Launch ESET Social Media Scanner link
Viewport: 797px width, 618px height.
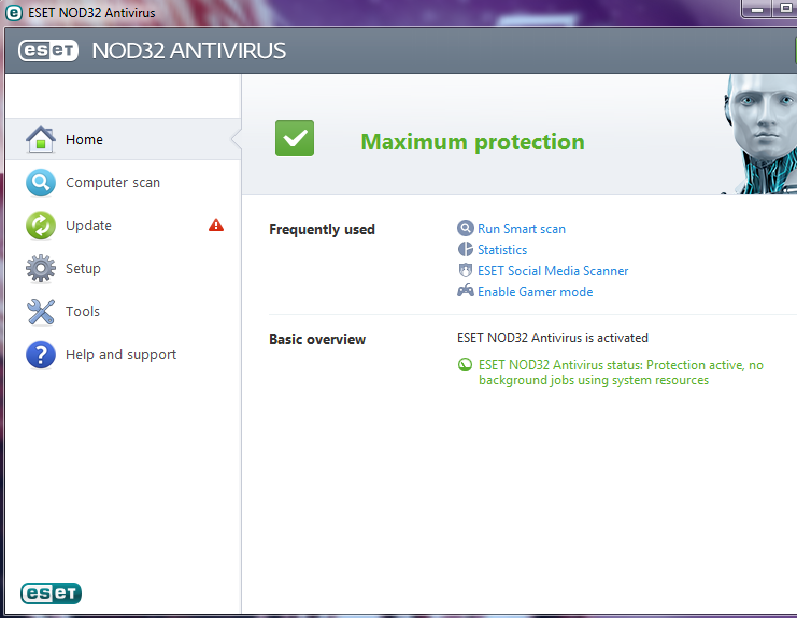553,271
